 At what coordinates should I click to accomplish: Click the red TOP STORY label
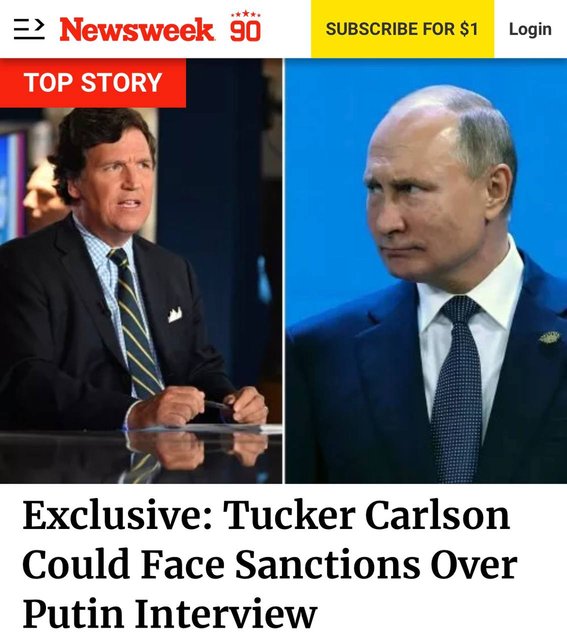(93, 83)
